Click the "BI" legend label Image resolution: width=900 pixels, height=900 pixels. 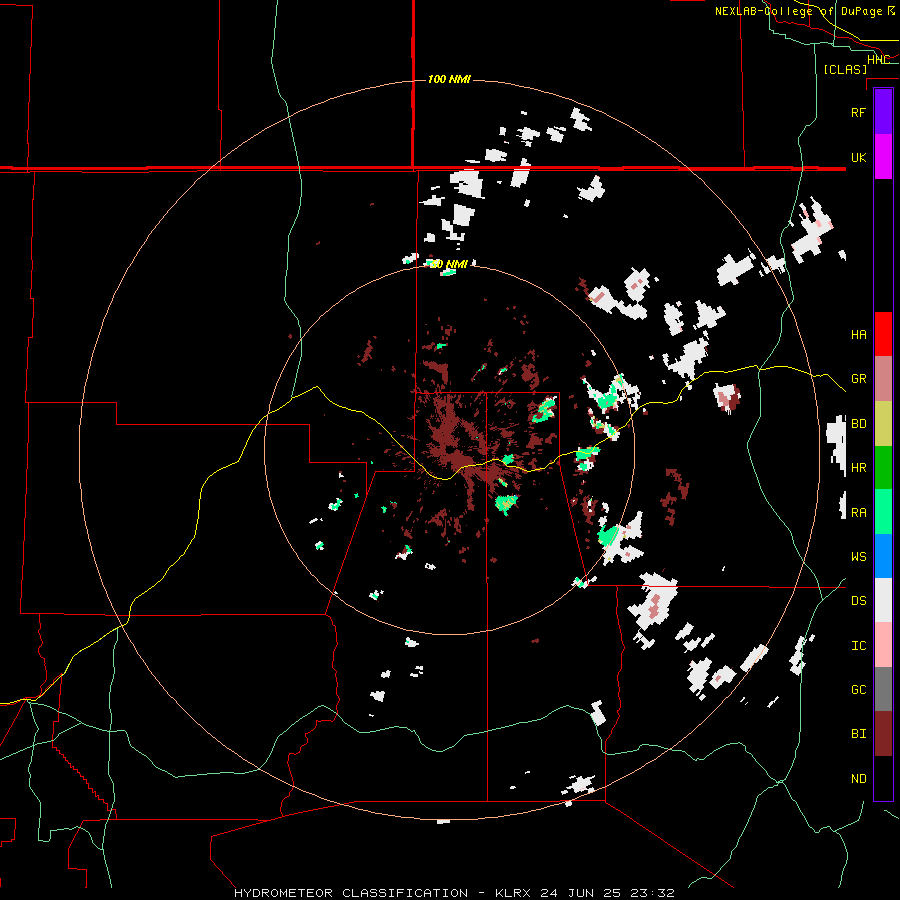[858, 734]
